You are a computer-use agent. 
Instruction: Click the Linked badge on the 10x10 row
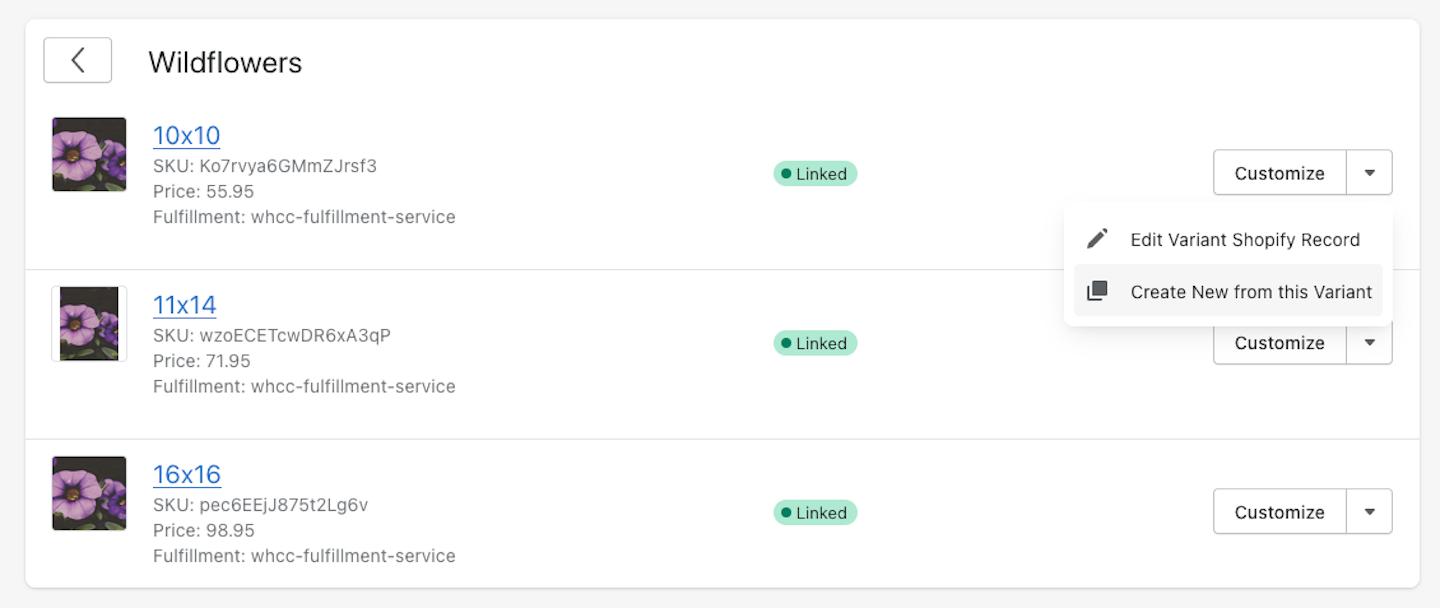click(815, 173)
